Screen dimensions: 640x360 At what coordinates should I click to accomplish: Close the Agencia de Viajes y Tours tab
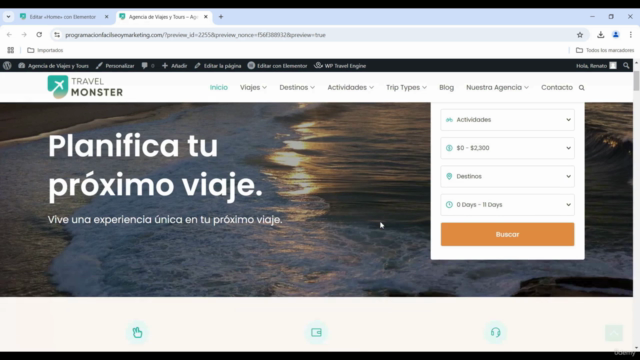(206, 17)
